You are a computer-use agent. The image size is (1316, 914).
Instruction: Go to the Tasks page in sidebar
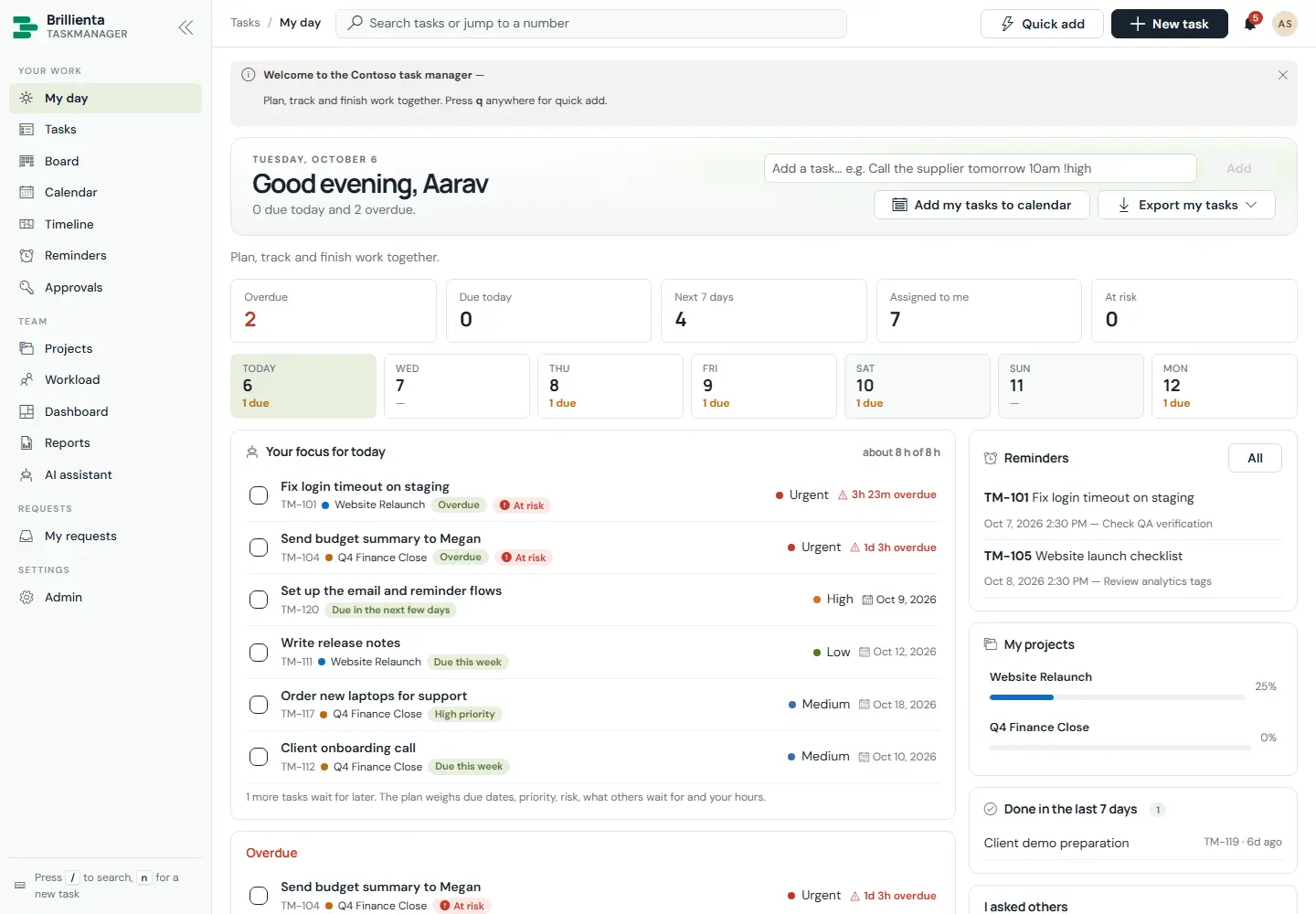105,130
